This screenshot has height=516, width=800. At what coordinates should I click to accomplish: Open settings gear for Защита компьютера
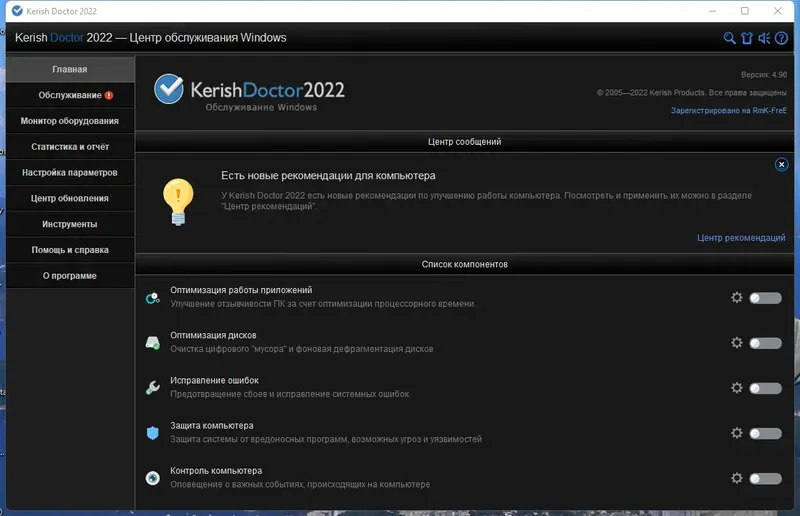(736, 433)
